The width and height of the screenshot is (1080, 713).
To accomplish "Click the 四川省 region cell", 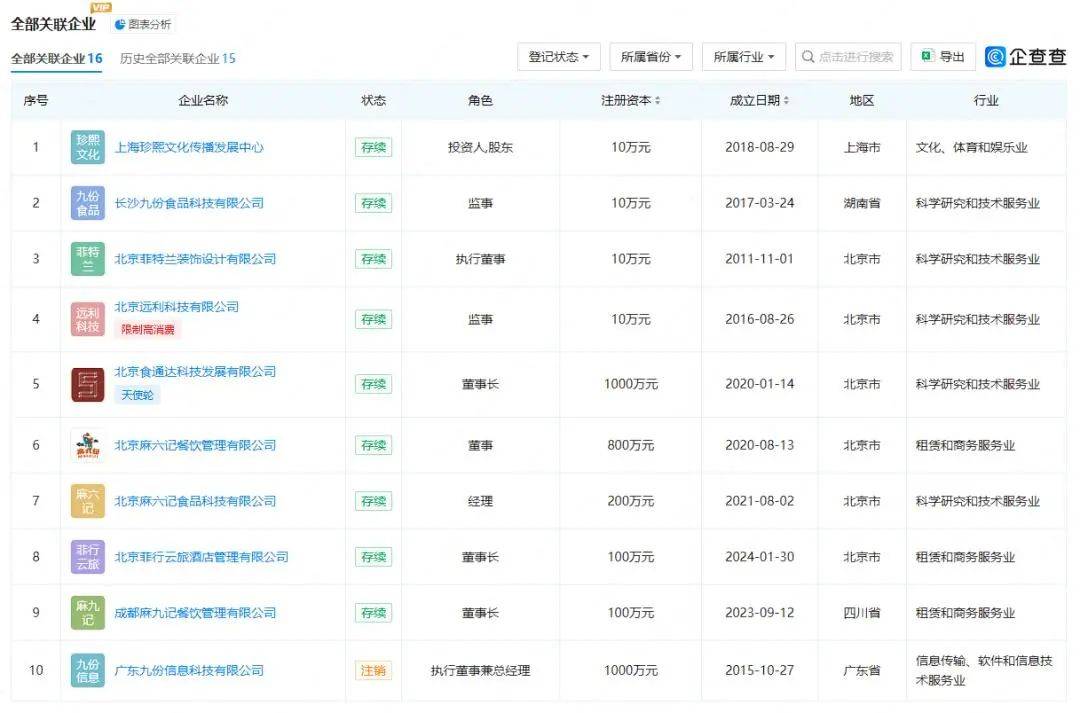I will (x=862, y=613).
